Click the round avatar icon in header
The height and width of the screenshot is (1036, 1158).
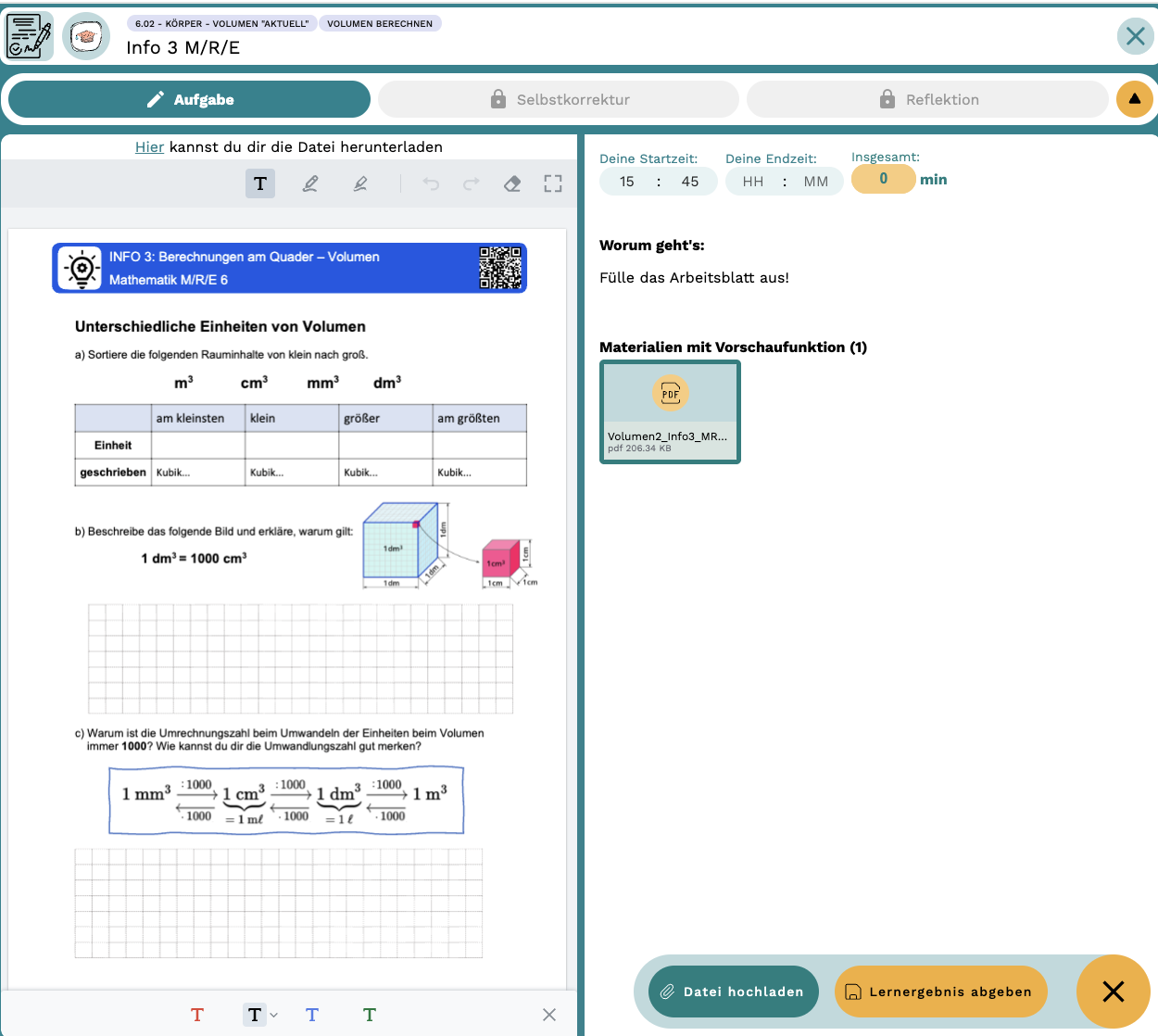(x=86, y=36)
